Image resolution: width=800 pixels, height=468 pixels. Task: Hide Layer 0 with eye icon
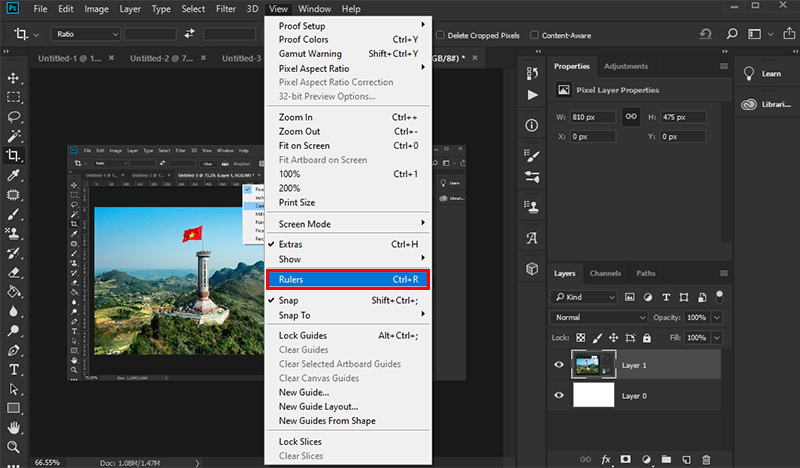559,396
